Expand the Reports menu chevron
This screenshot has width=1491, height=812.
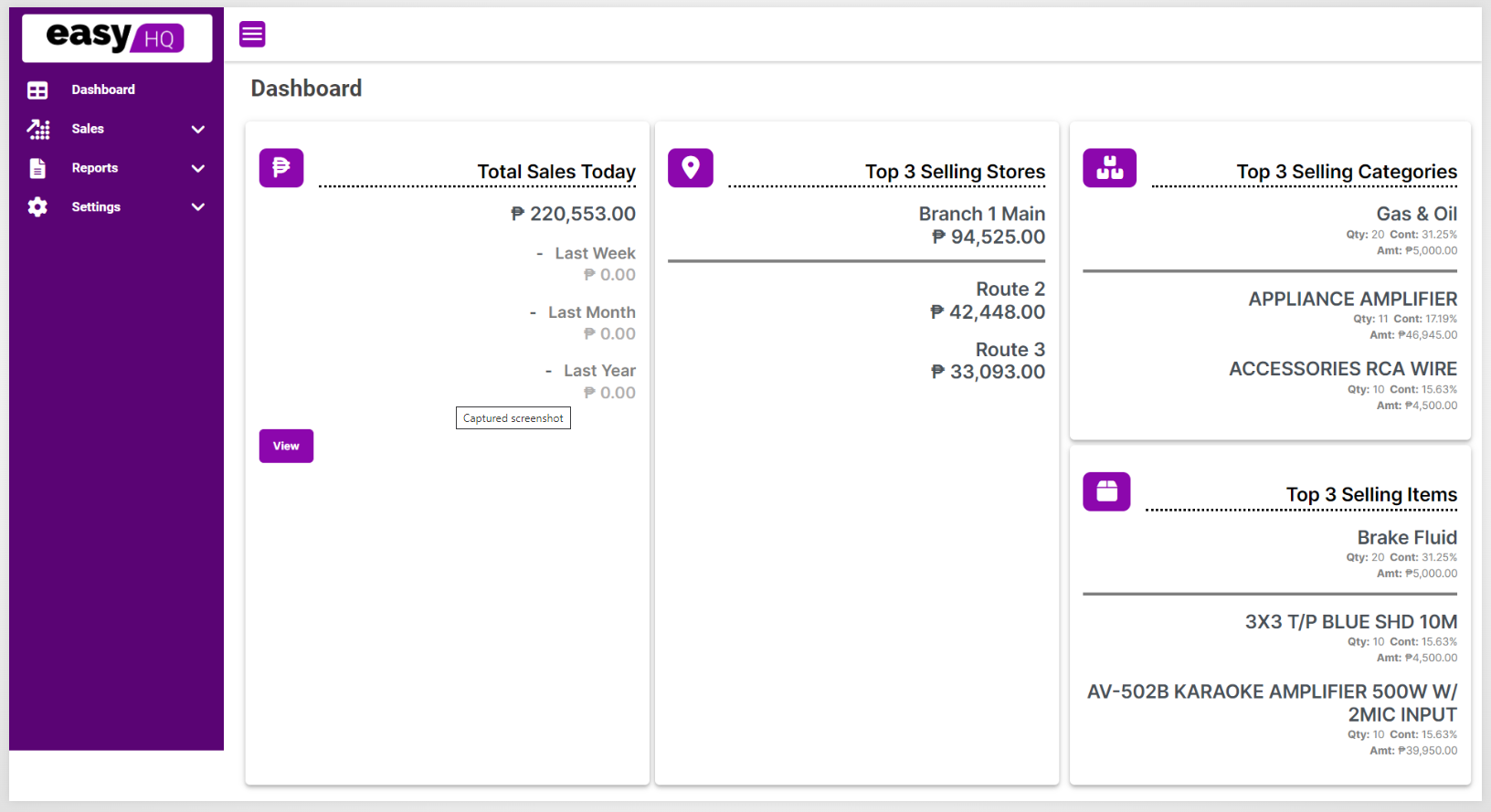197,169
